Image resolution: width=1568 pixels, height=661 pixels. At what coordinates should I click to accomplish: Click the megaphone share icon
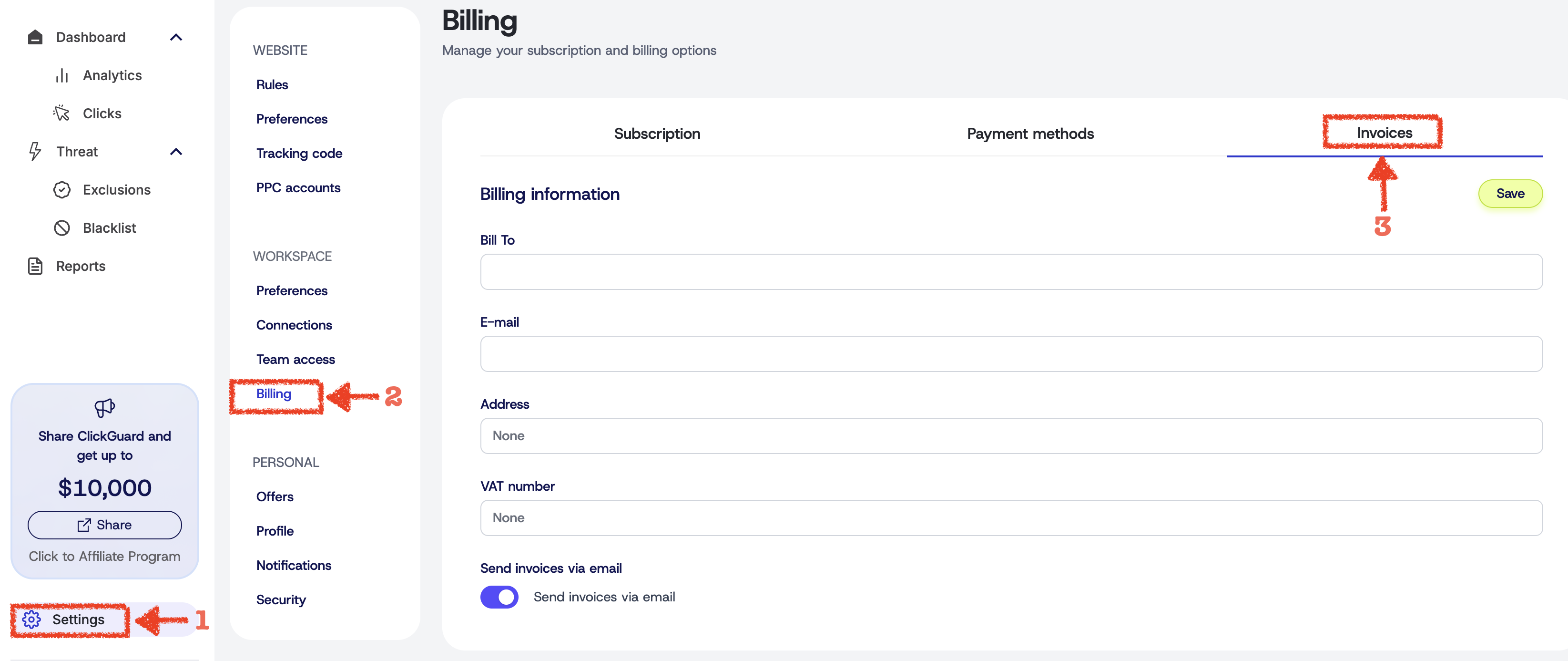(x=105, y=408)
